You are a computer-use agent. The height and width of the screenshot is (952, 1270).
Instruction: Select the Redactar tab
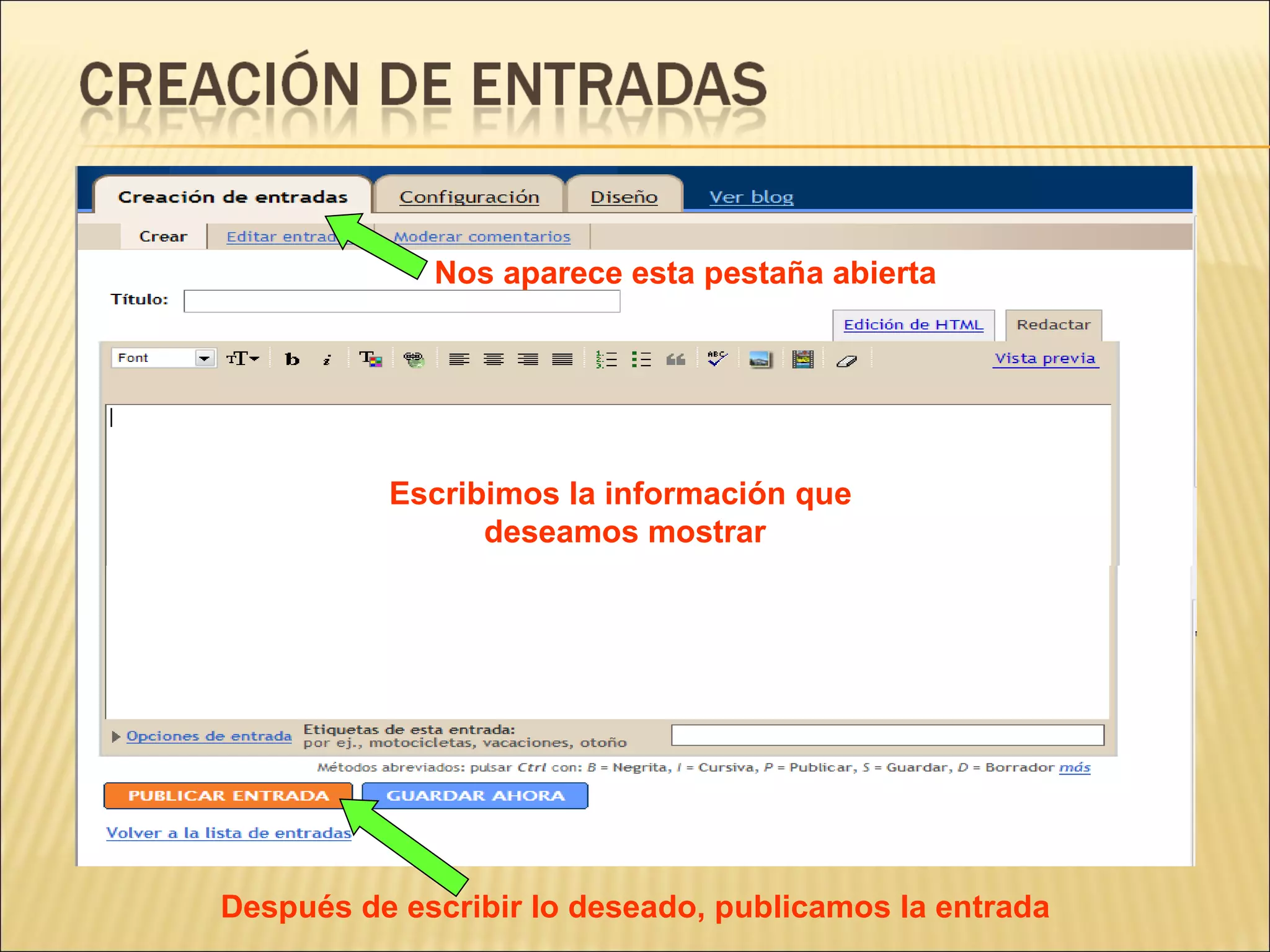1054,325
